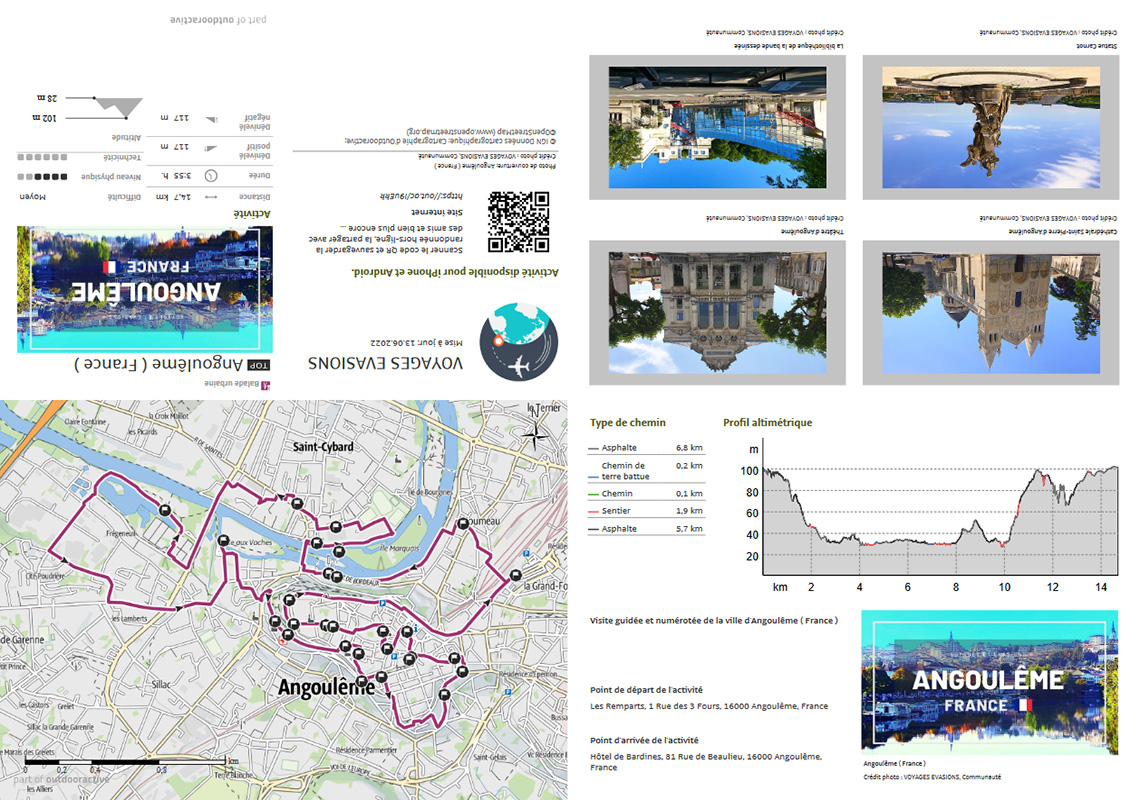Click the flag marker beside the Frégeneuil lake
Screen dimensions: 1140x800
click(165, 511)
